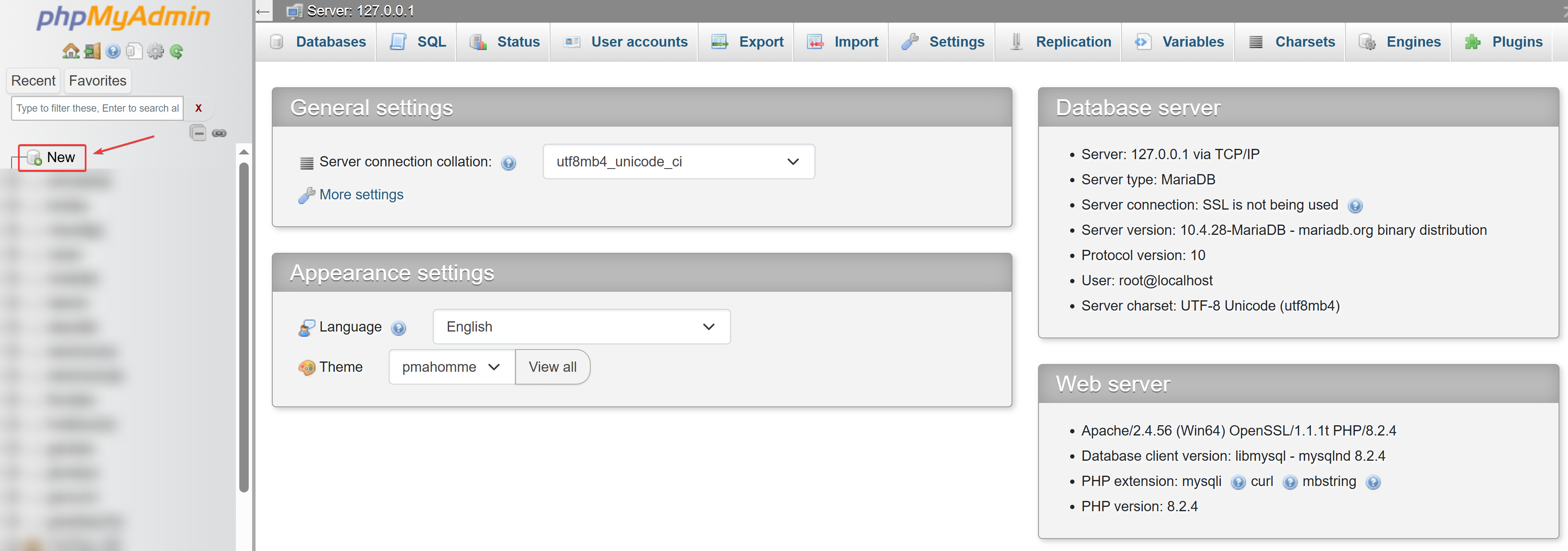Click help icon beside Language label

tap(399, 329)
